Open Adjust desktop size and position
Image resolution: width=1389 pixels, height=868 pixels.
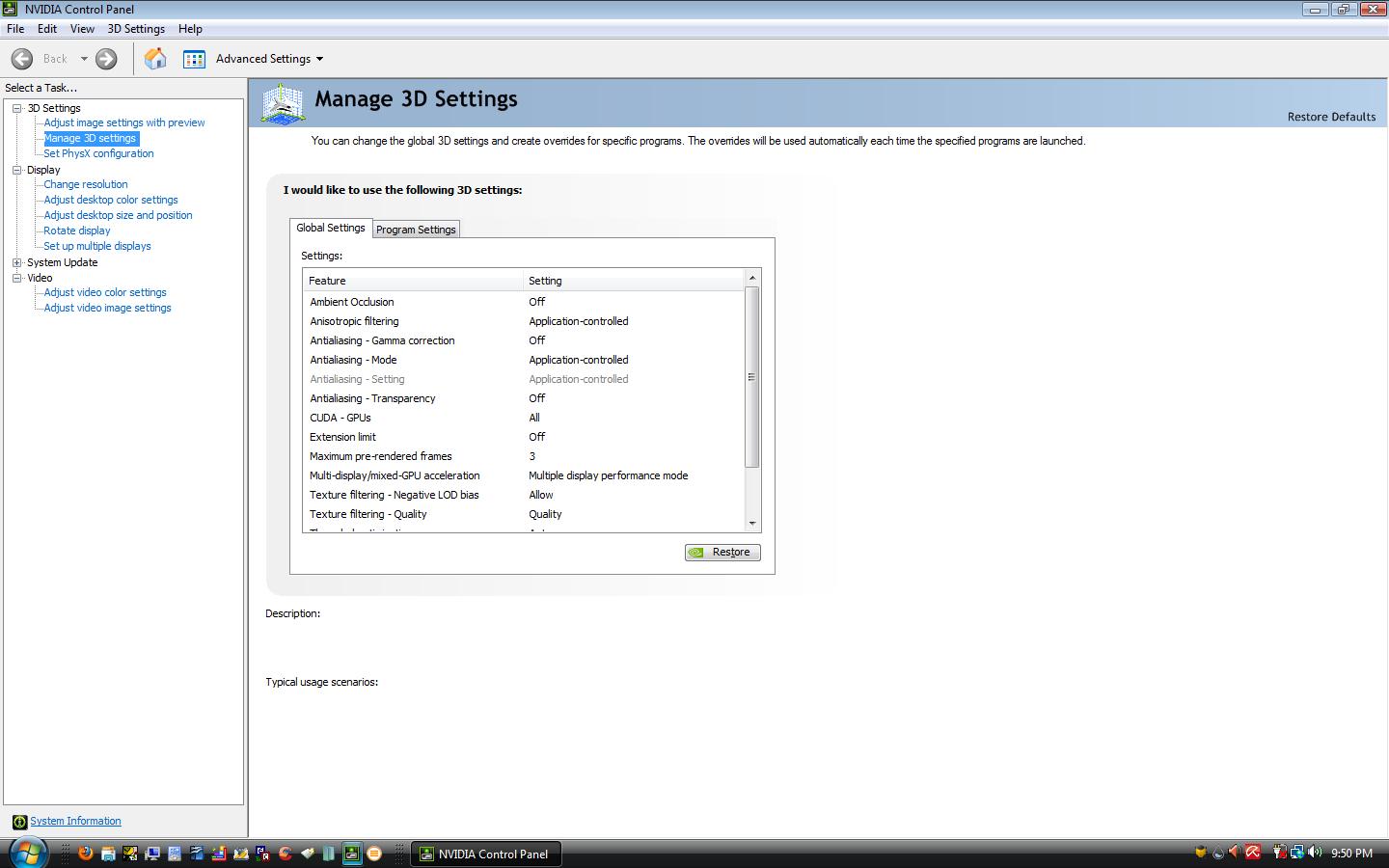pyautogui.click(x=118, y=215)
